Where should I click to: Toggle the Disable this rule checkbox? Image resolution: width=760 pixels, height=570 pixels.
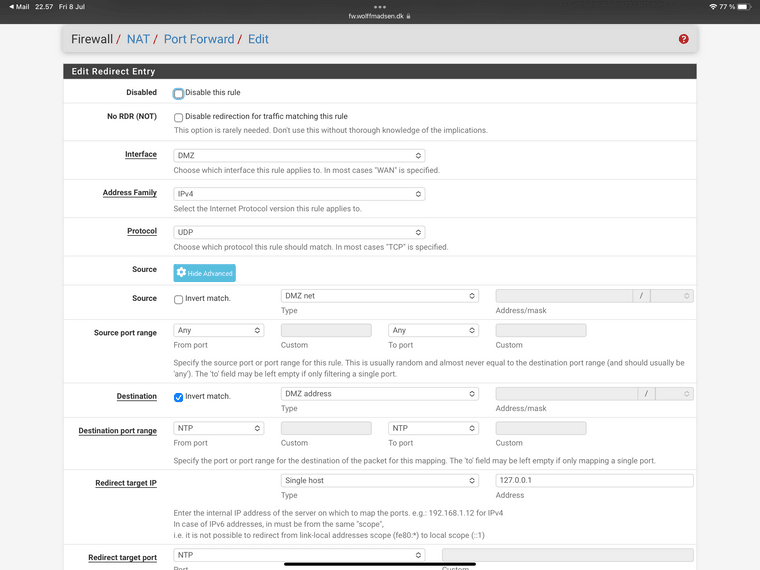(x=178, y=94)
